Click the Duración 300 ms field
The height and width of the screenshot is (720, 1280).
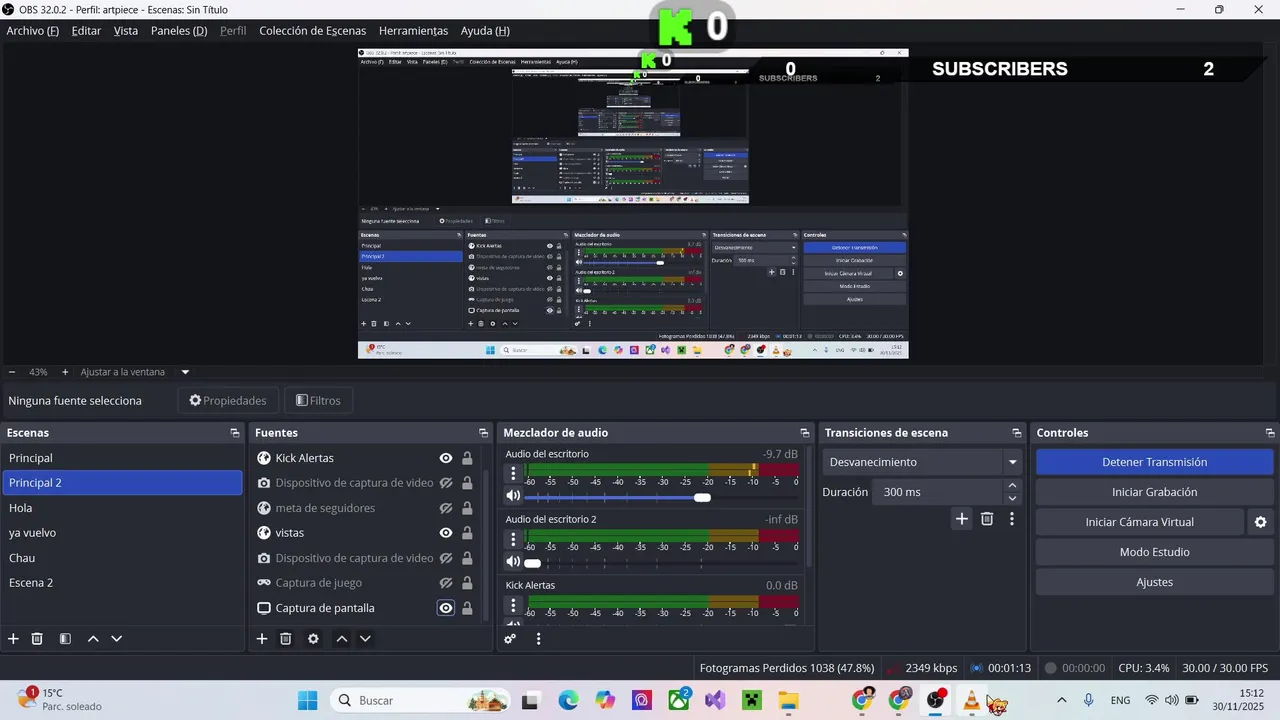pyautogui.click(x=937, y=492)
